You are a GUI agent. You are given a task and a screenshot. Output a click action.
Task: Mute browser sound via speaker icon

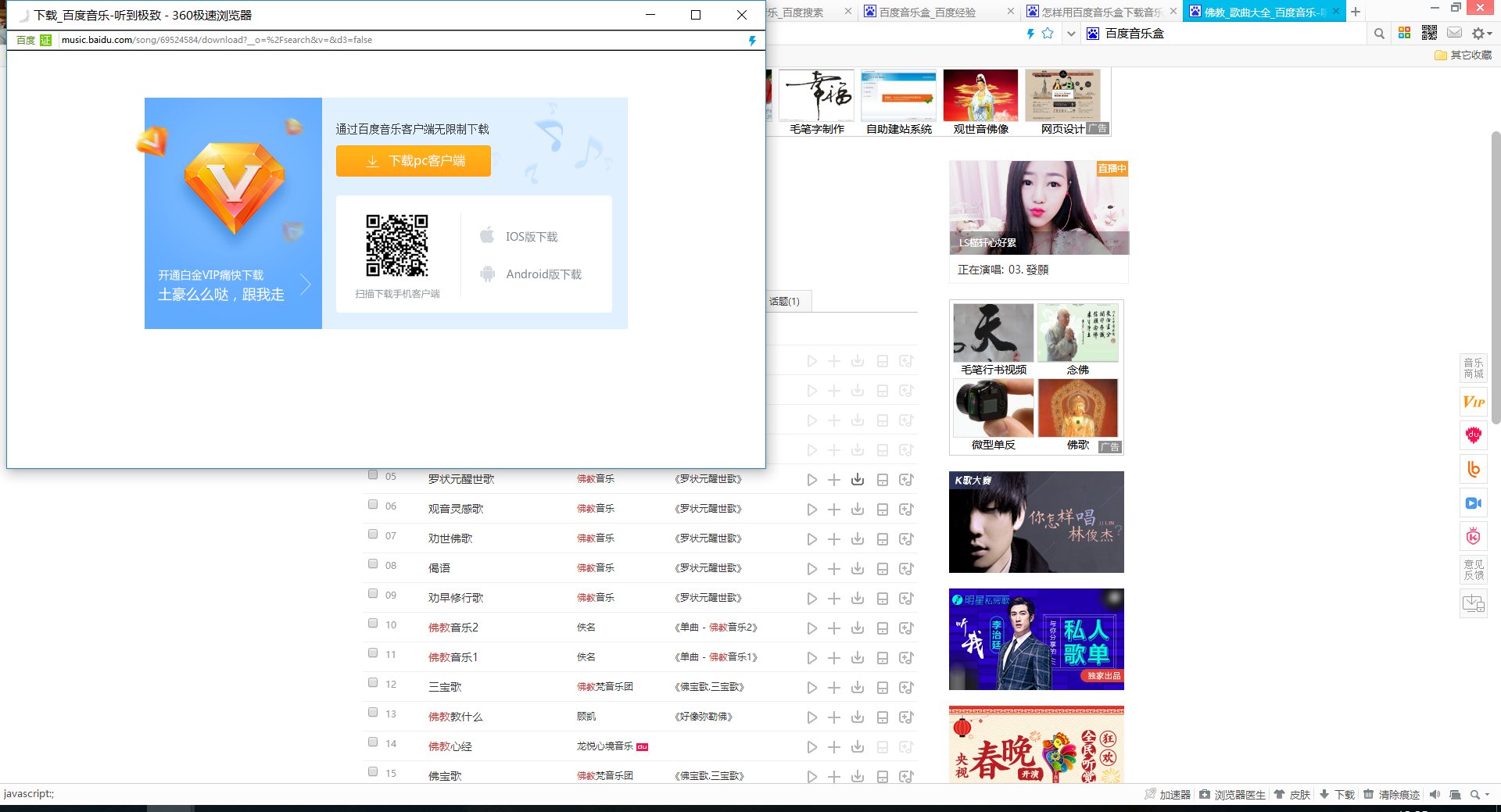[1435, 794]
